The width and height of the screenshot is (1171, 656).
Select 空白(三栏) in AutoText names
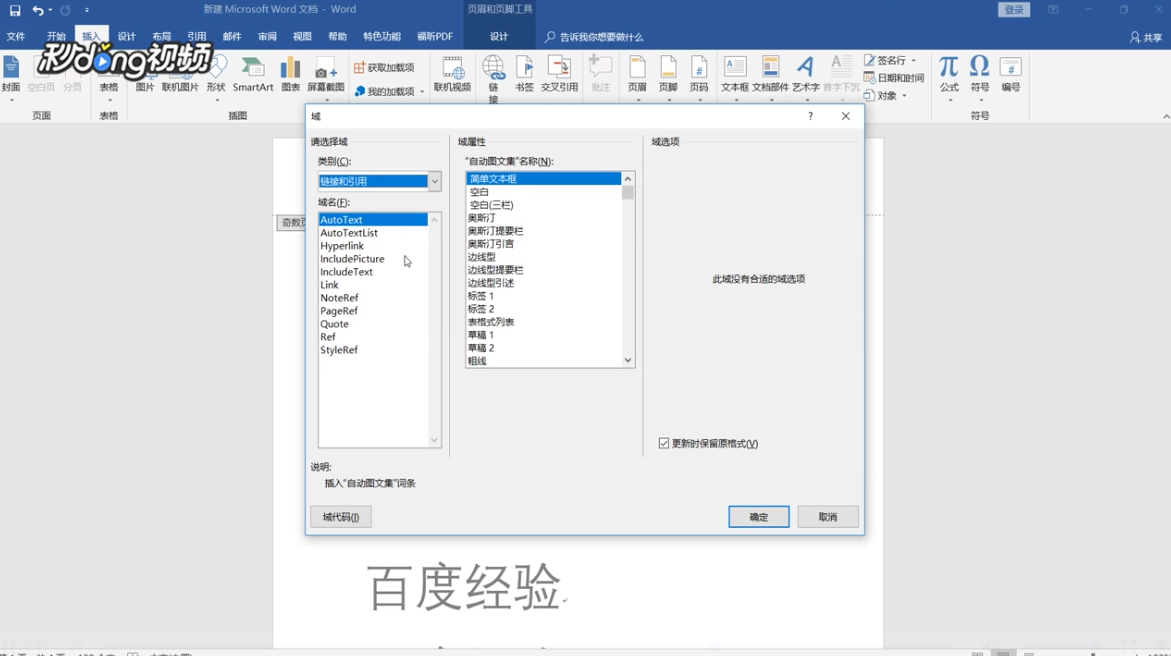(x=544, y=205)
